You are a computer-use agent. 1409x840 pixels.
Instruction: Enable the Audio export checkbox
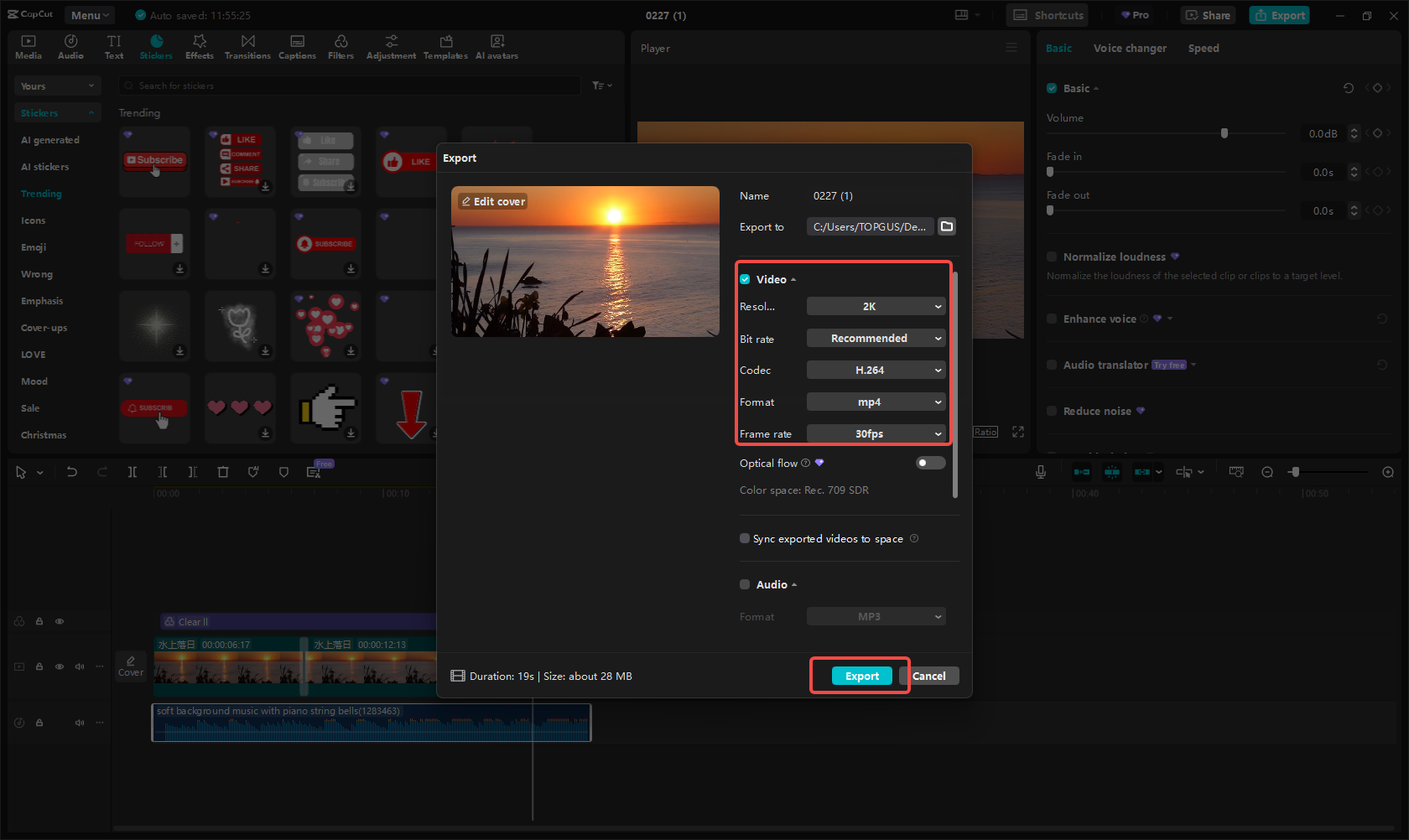pyautogui.click(x=745, y=584)
